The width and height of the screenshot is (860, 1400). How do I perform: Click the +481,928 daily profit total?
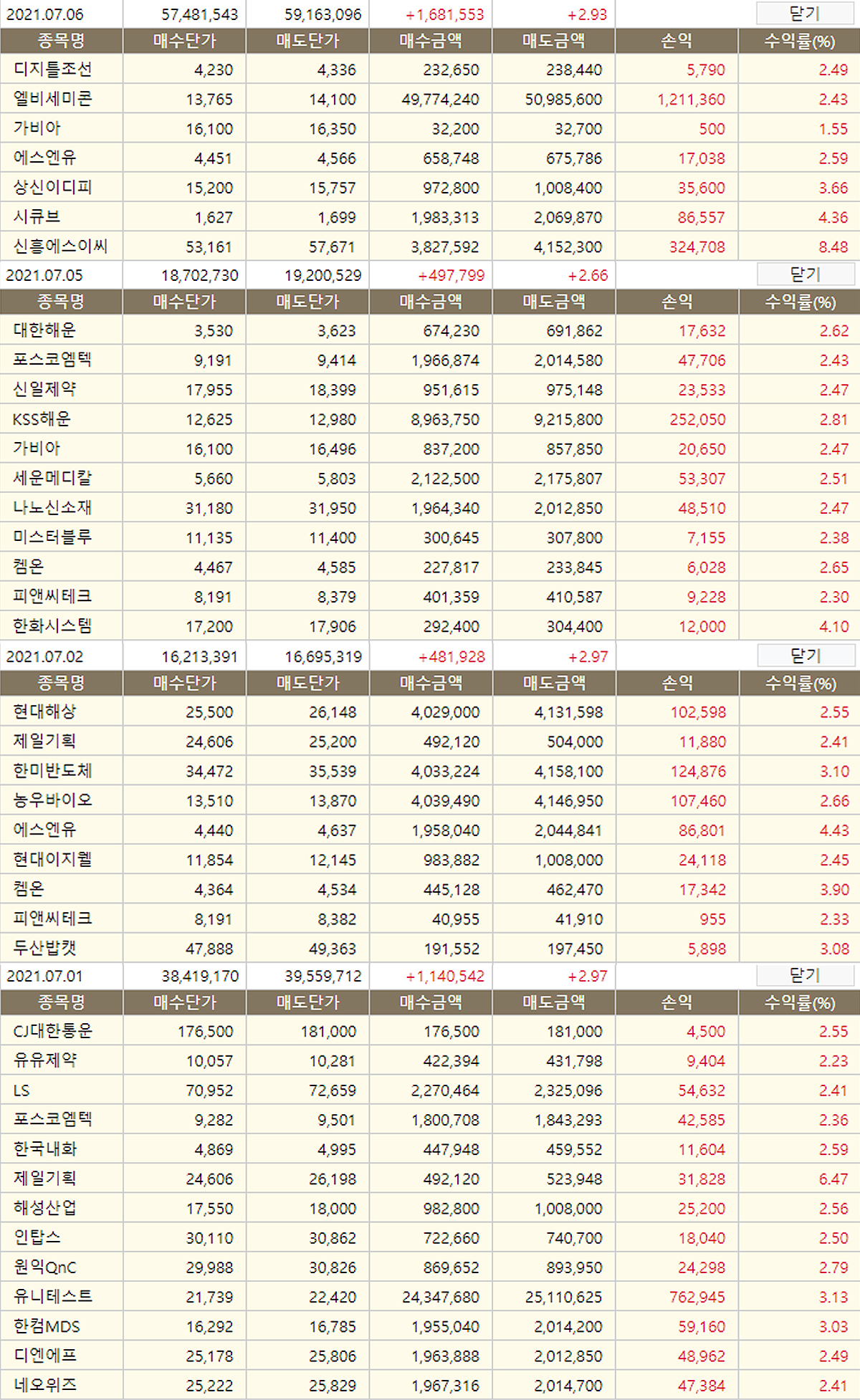pos(451,657)
